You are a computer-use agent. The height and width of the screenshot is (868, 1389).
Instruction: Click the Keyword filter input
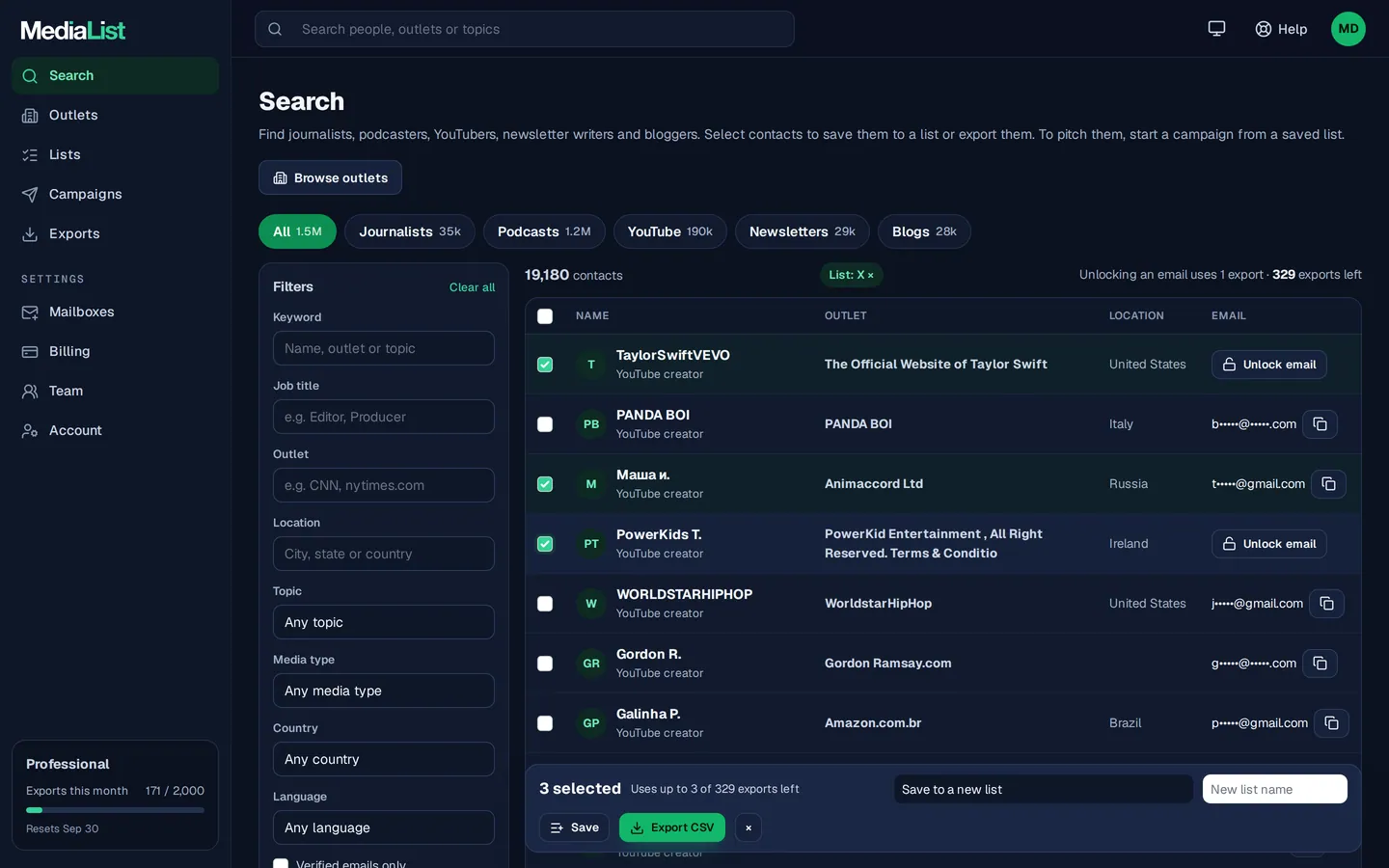[384, 348]
